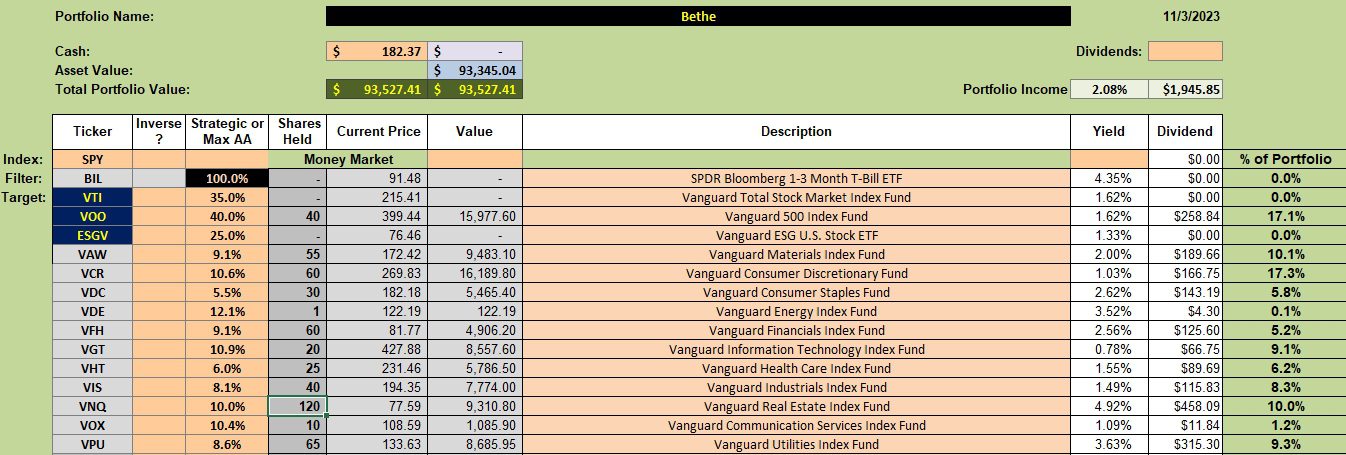
Task: Click the VTI target ticker cell
Action: 93,197
